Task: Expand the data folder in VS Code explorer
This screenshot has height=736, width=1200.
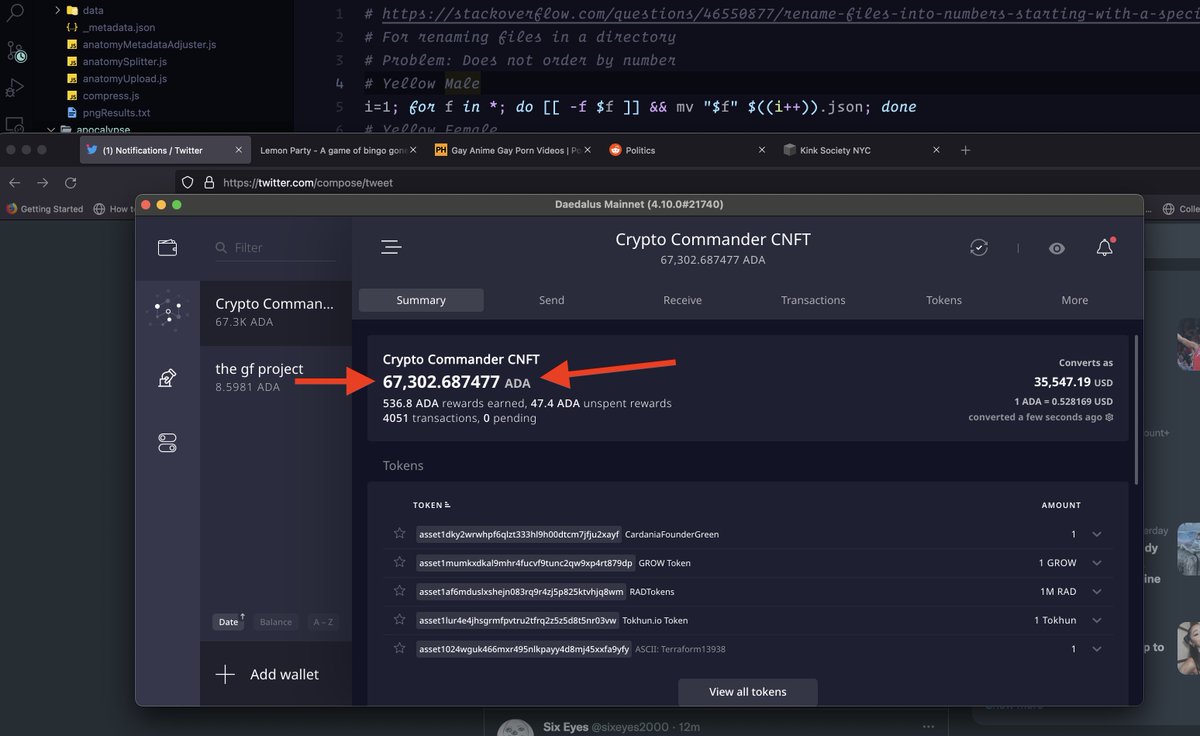Action: [58, 10]
